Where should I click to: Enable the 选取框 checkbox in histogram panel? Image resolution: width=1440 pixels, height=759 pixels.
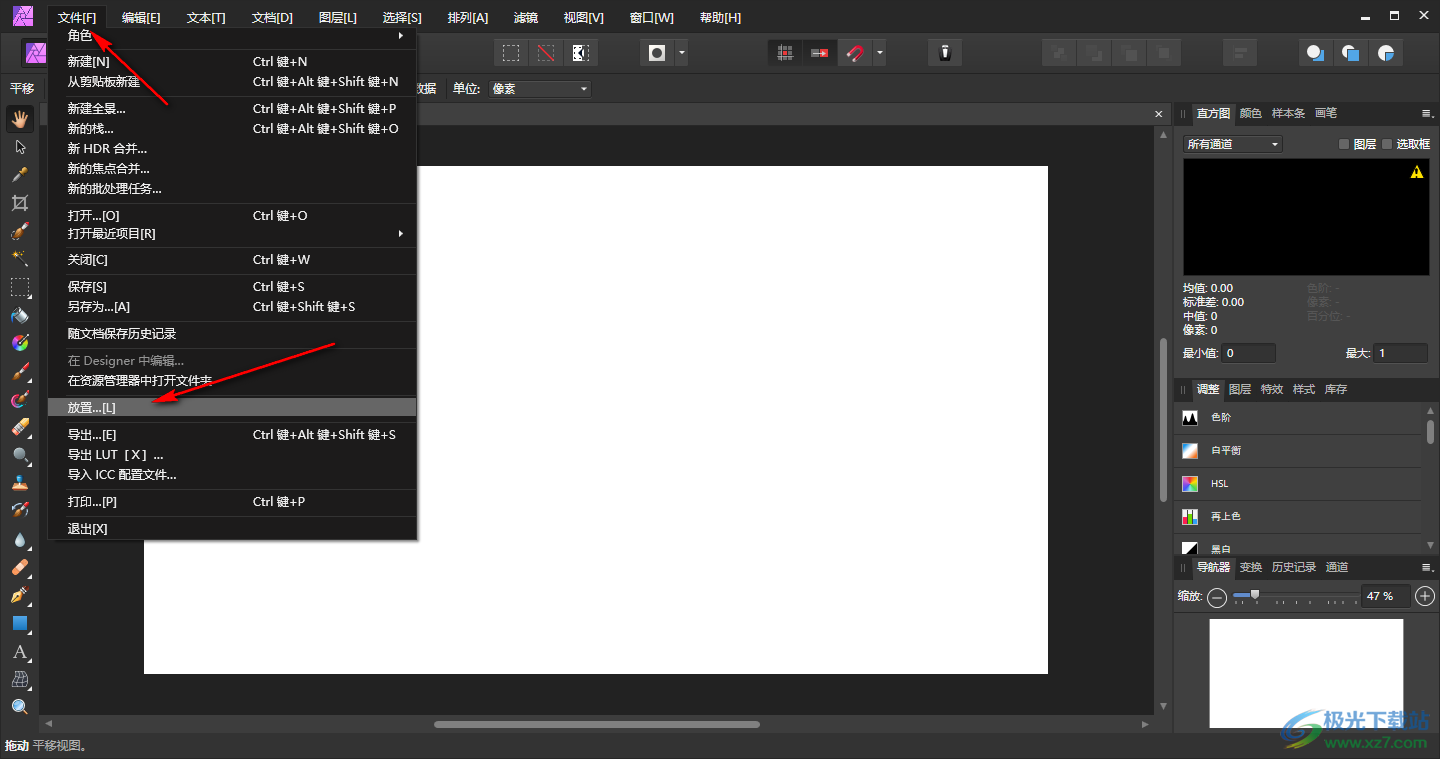pos(1387,144)
